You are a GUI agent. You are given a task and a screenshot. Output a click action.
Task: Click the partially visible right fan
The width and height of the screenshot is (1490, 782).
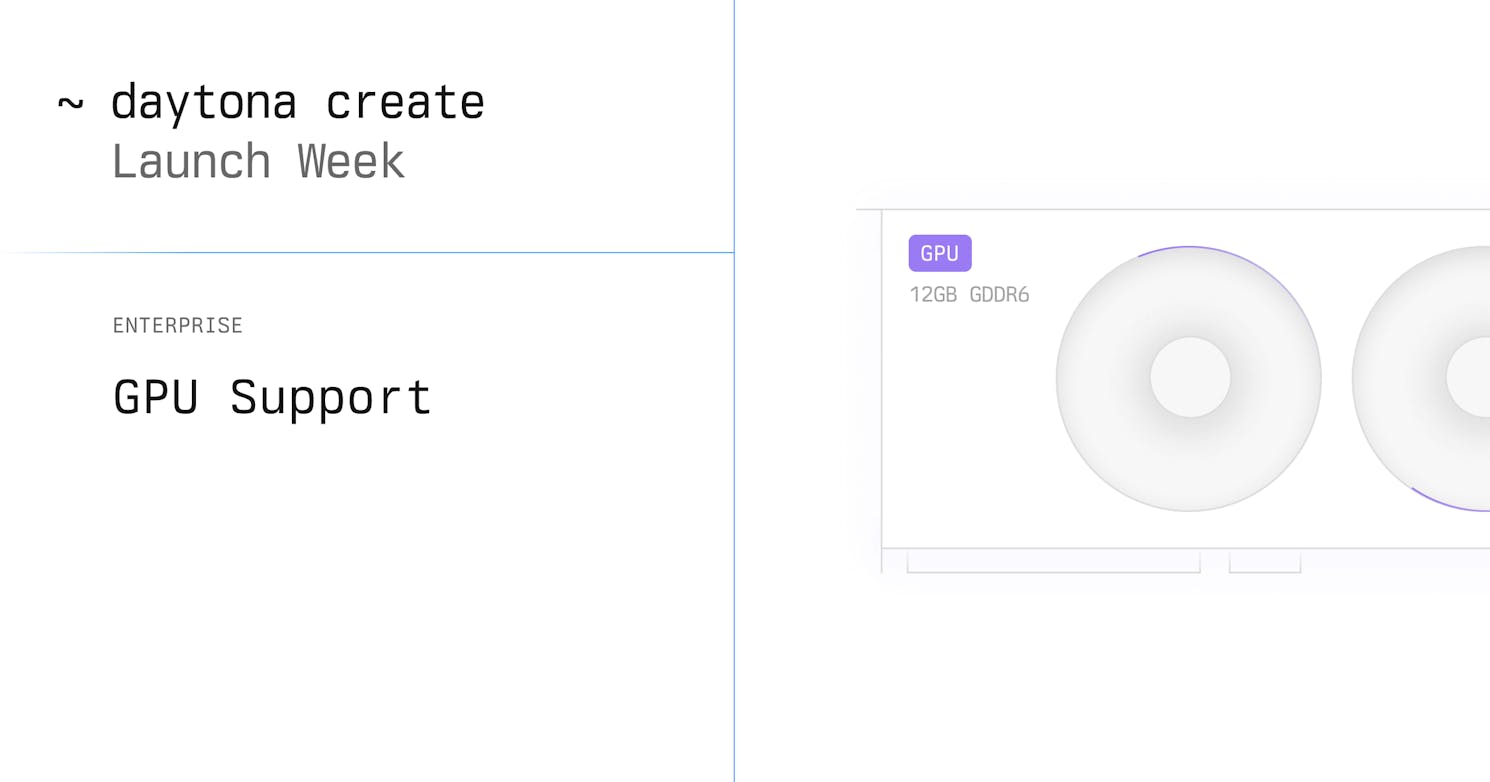point(1421,378)
